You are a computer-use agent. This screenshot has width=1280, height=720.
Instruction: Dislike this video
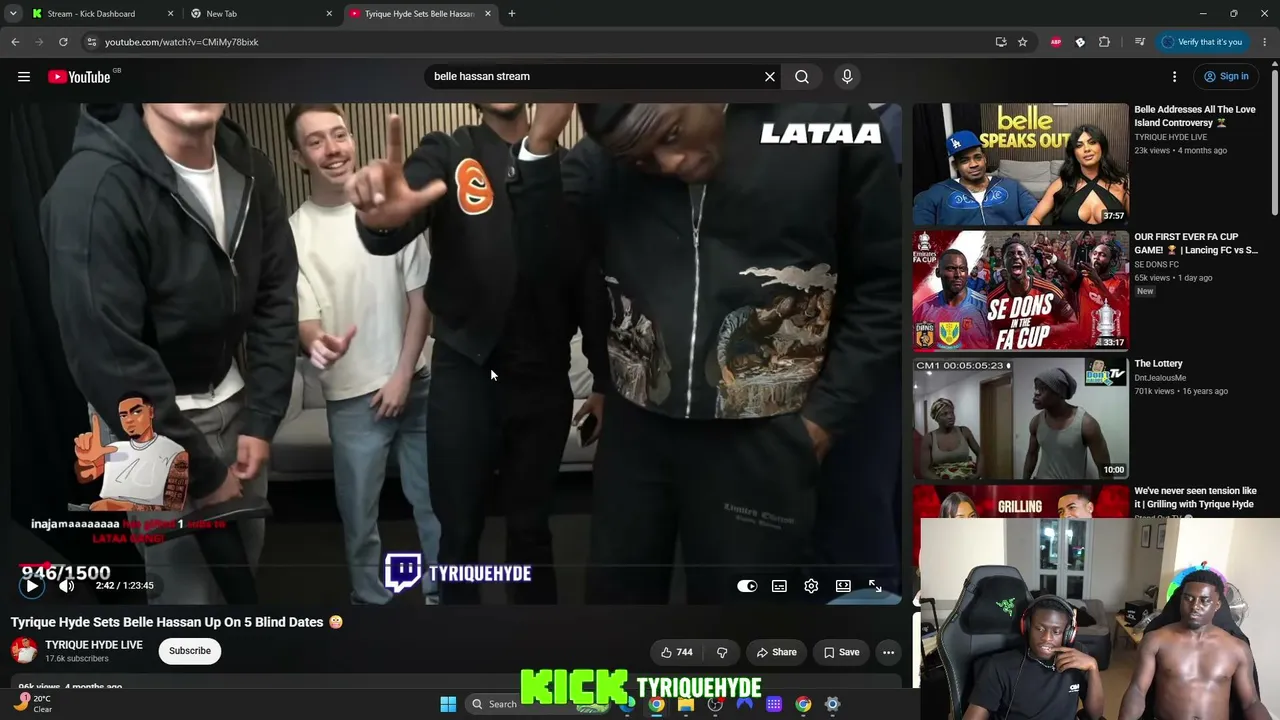(721, 652)
